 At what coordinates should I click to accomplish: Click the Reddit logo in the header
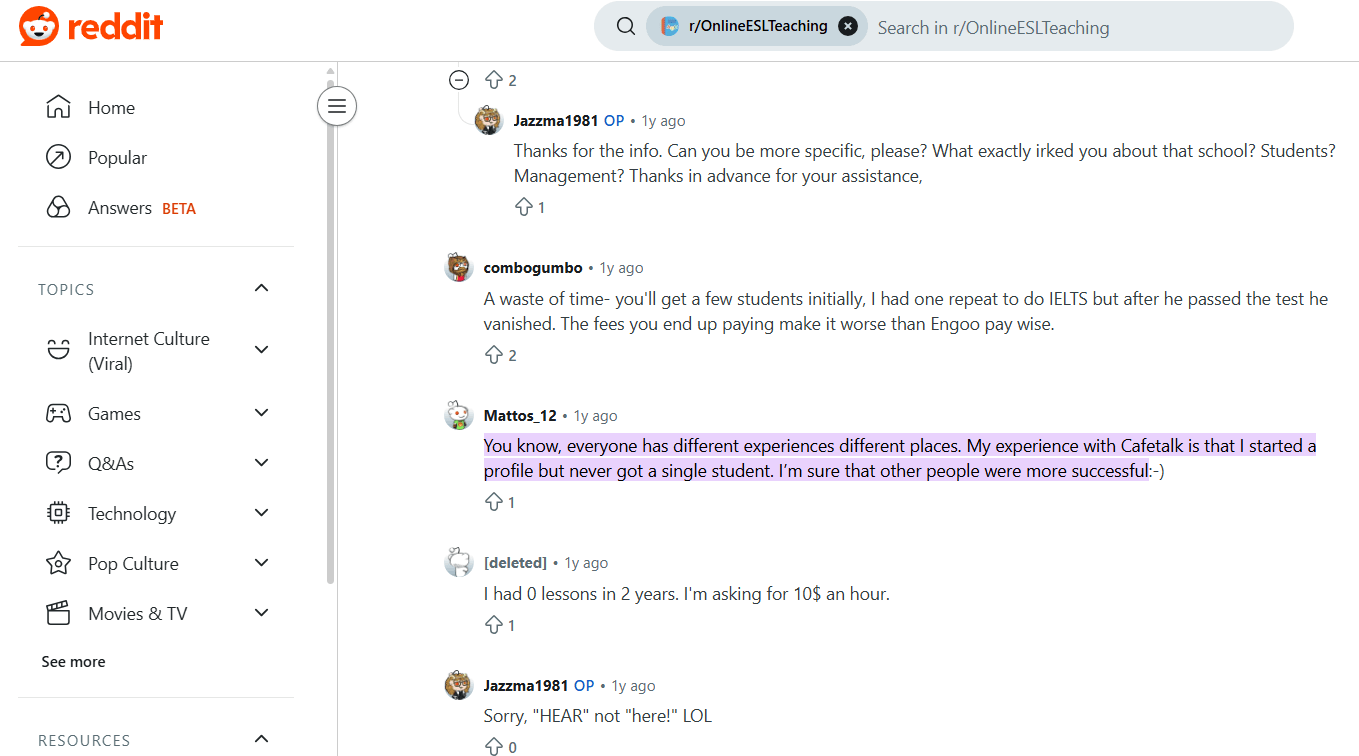91,27
